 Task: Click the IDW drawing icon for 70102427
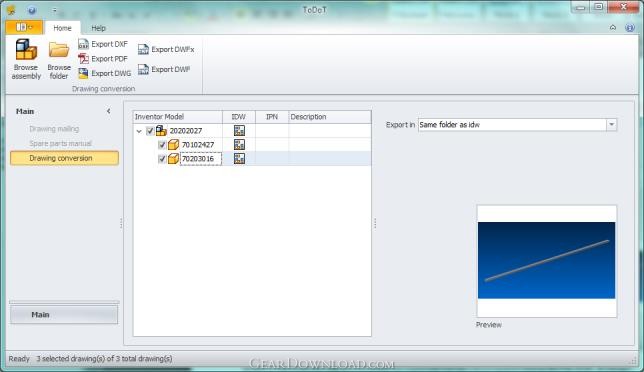pyautogui.click(x=239, y=145)
